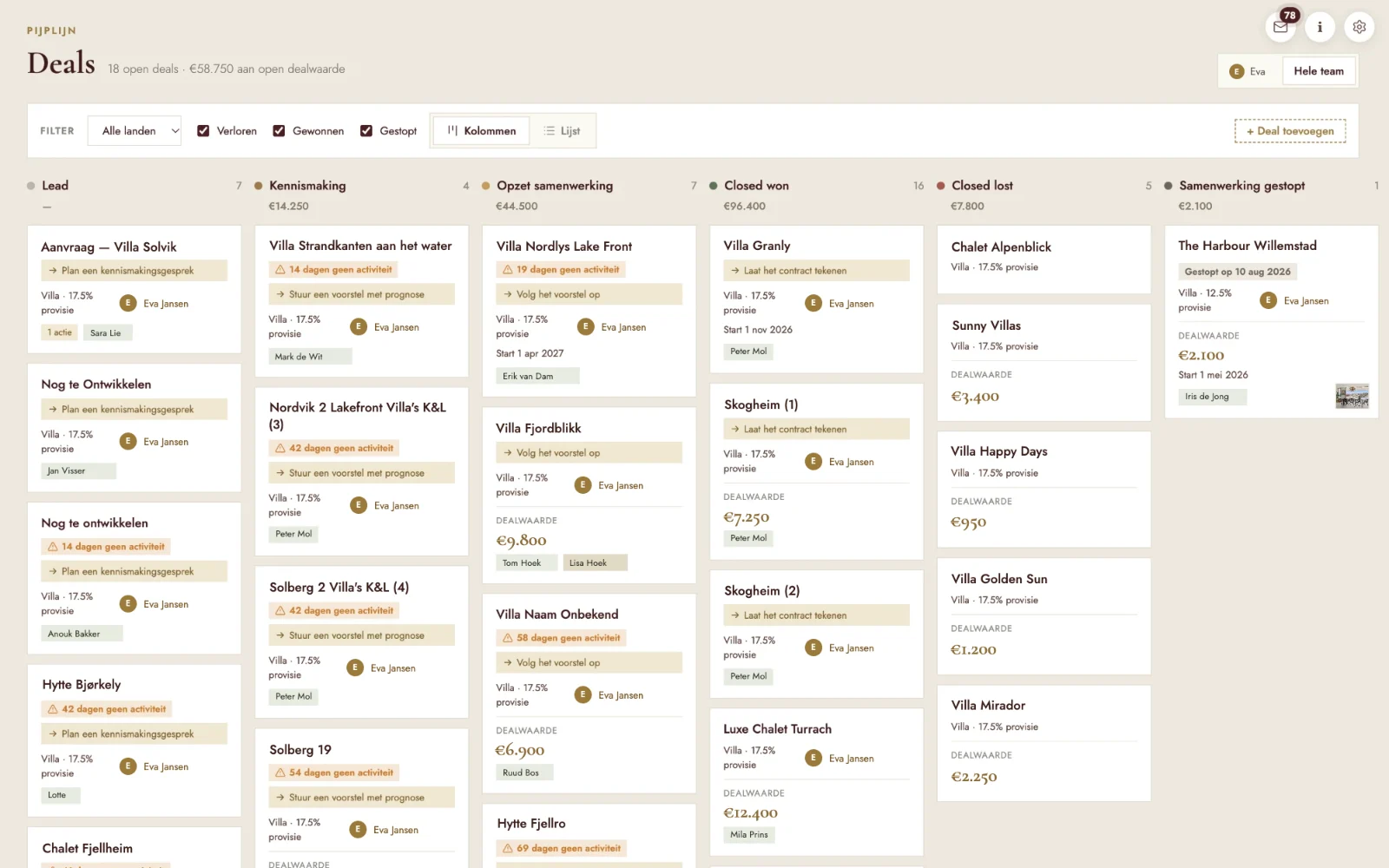Screen dimensions: 1389x868
Task: Click warning icon on Hytte Bjørkely card
Action: [x=53, y=709]
